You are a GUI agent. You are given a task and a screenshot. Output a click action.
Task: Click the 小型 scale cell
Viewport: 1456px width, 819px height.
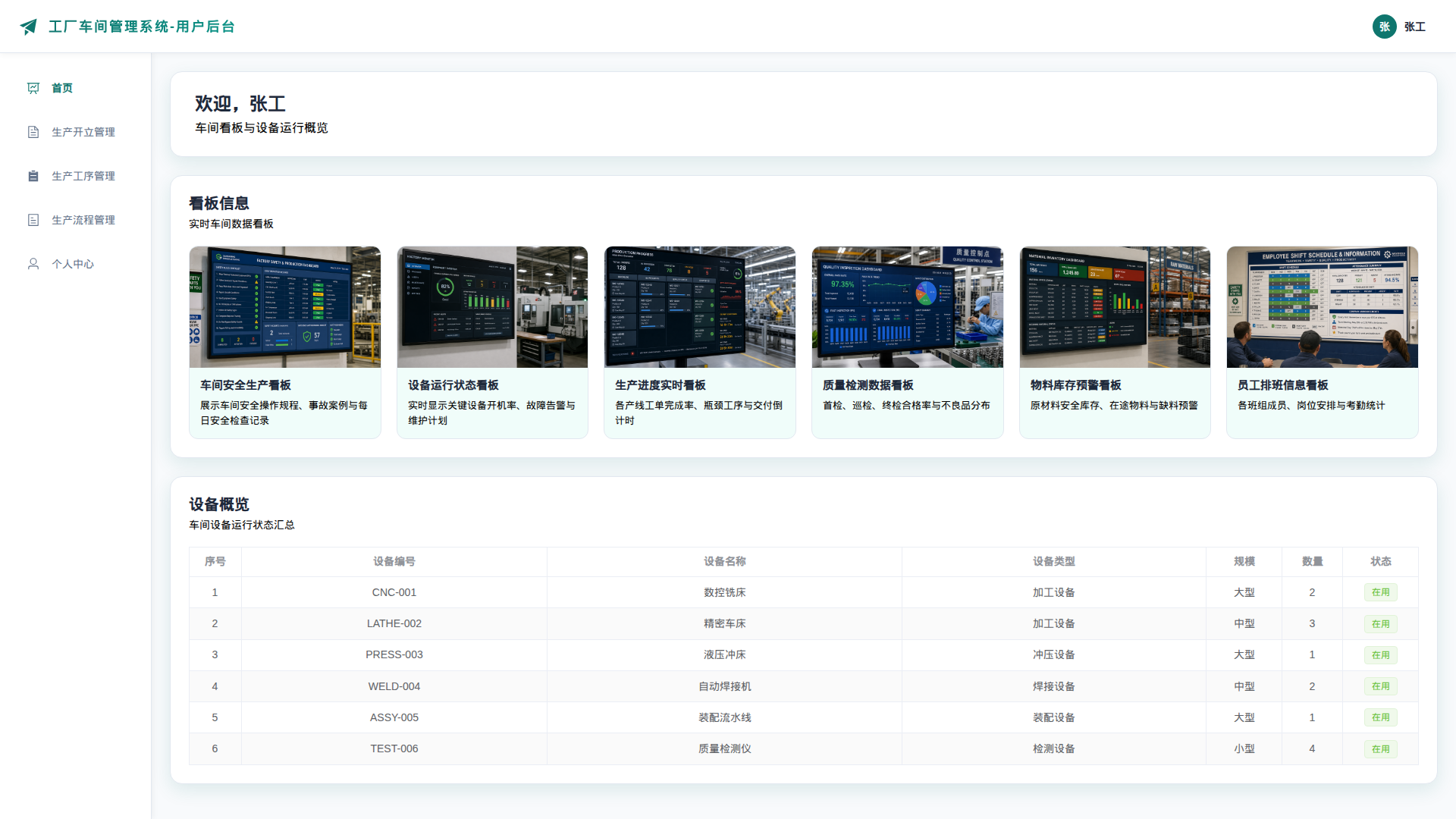tap(1244, 748)
